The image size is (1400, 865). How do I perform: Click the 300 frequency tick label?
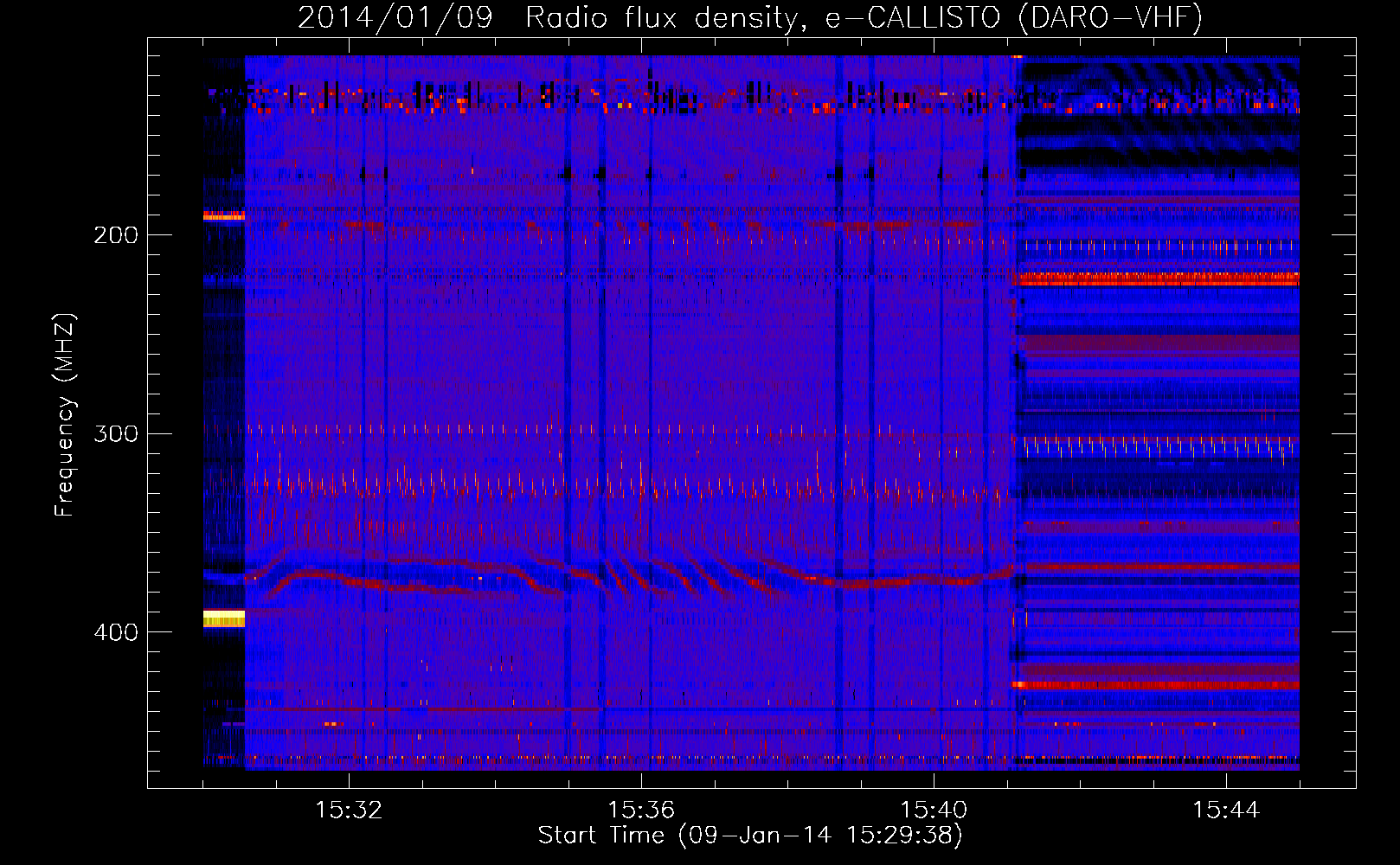(x=116, y=433)
